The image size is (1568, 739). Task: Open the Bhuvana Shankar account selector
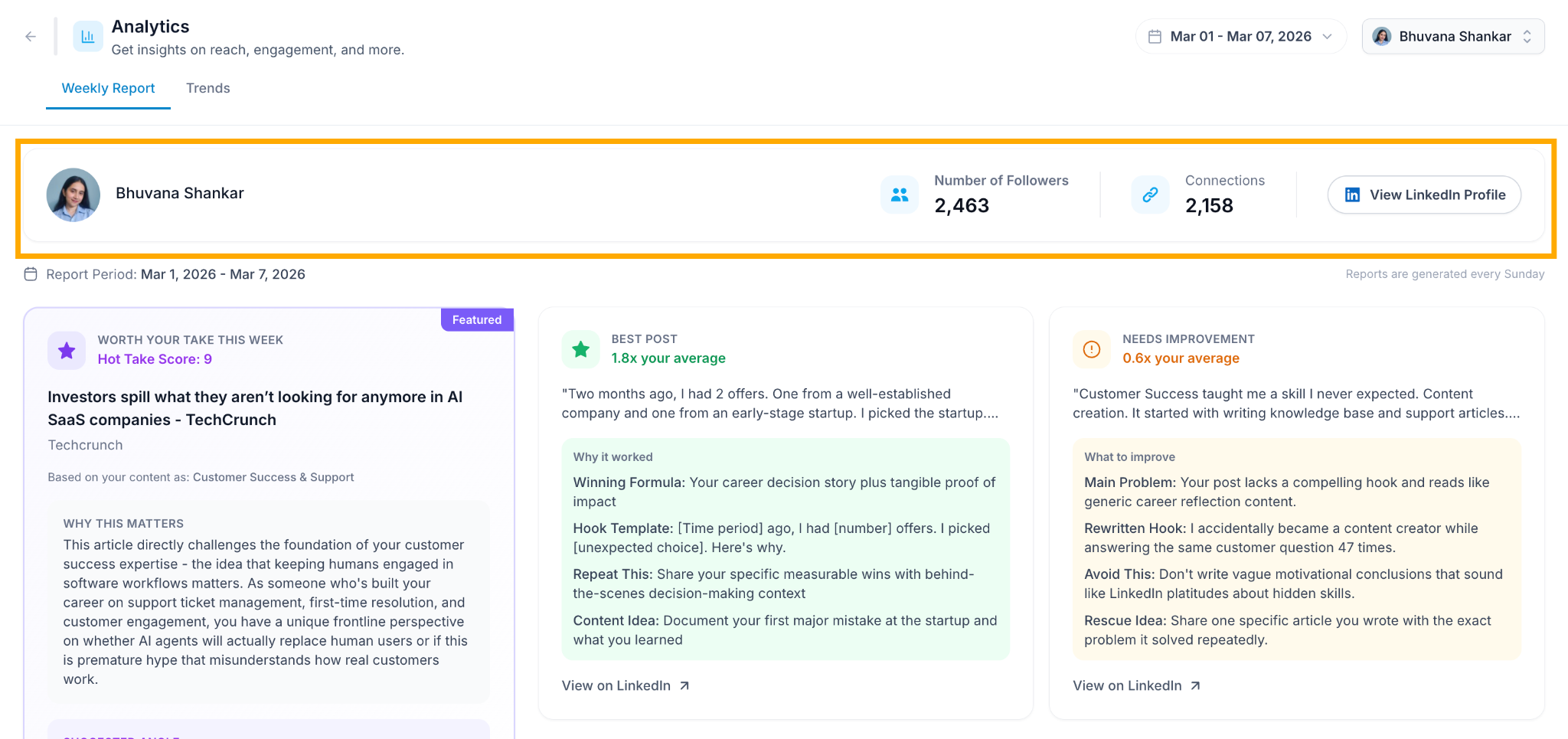pyautogui.click(x=1453, y=37)
